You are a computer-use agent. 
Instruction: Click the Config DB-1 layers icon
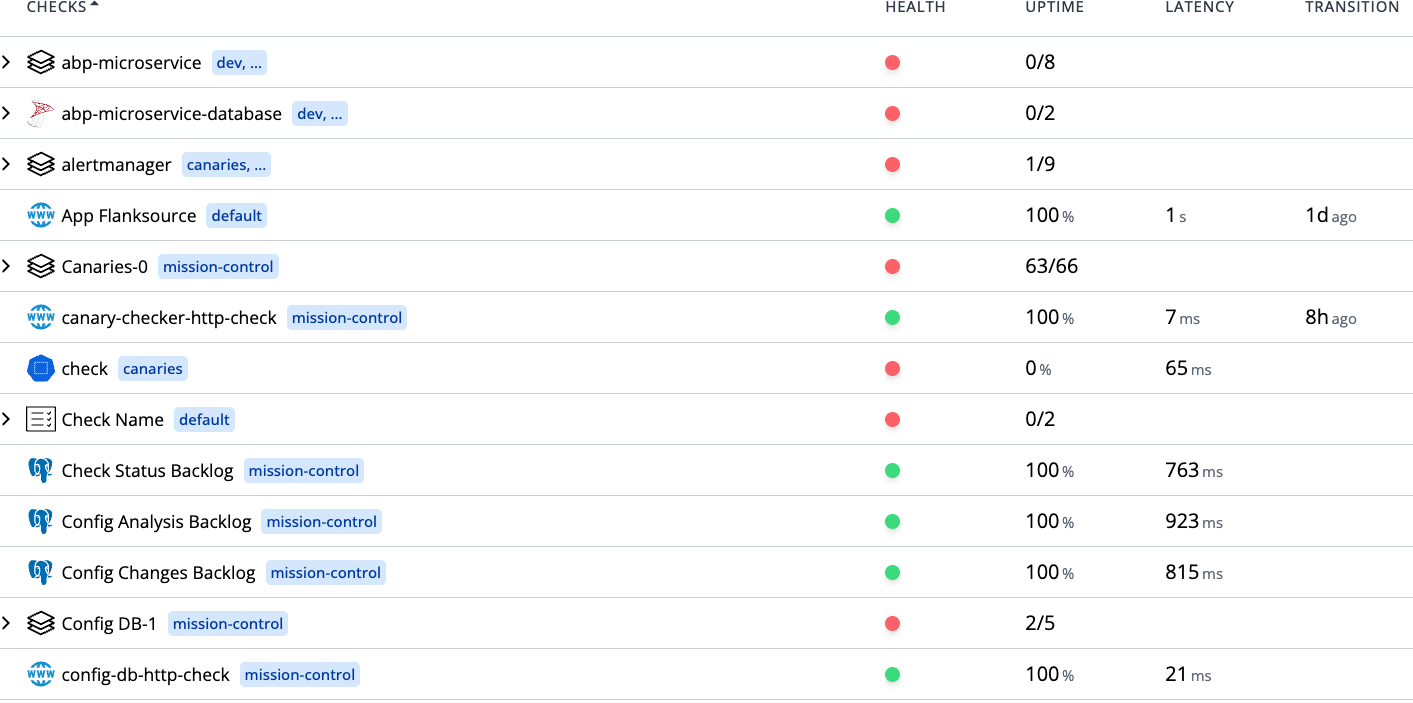coord(40,624)
